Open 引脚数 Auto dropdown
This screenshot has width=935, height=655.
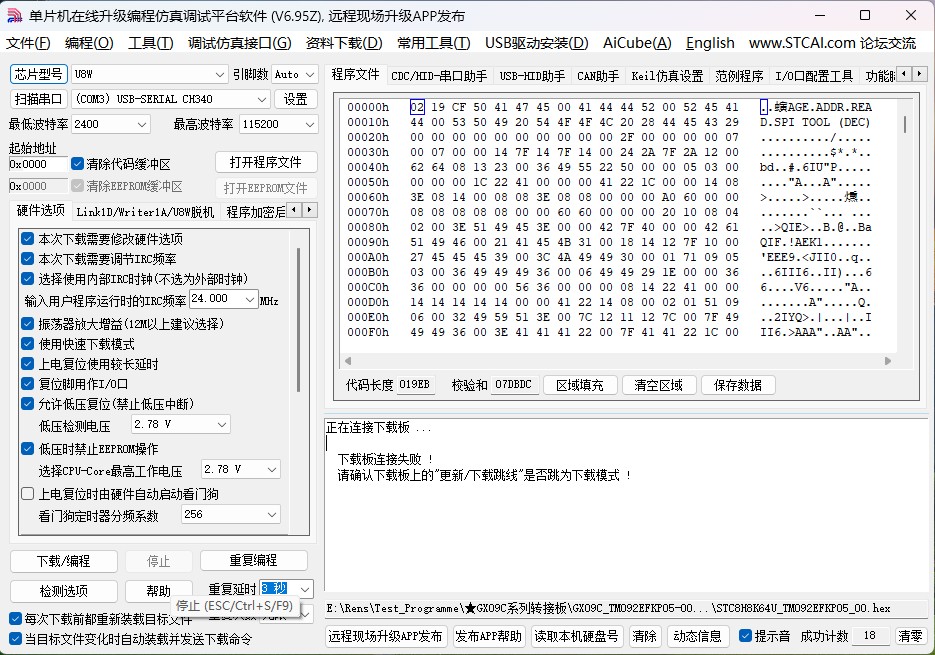[x=309, y=75]
